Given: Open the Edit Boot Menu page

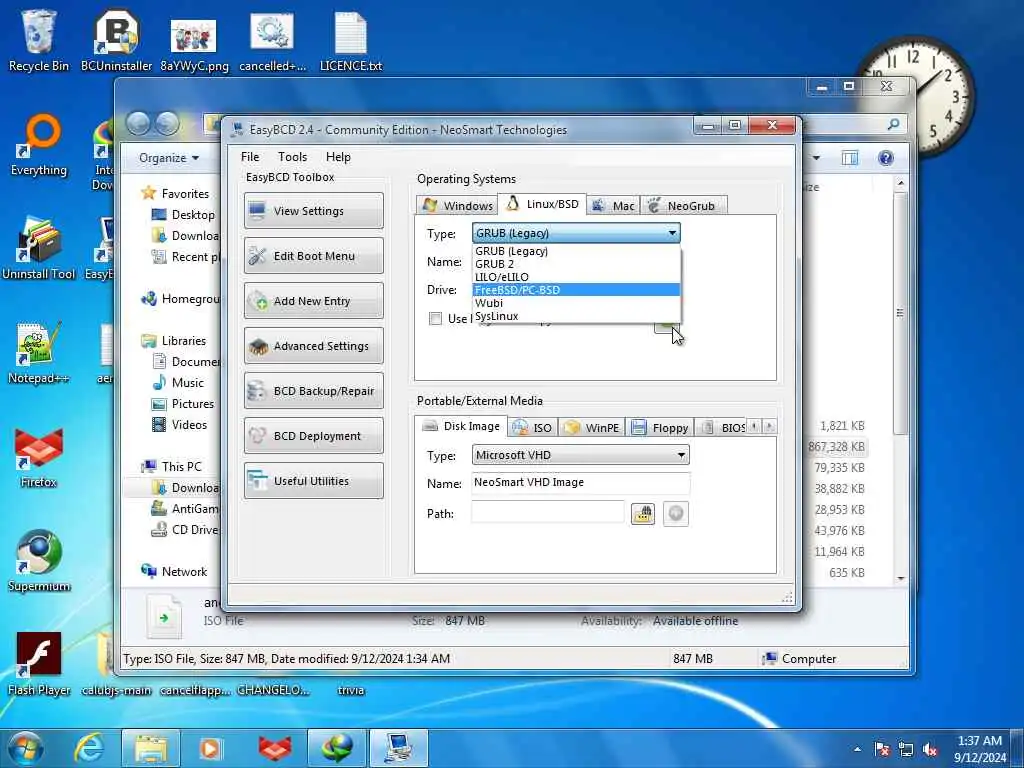Looking at the screenshot, I should tap(313, 256).
